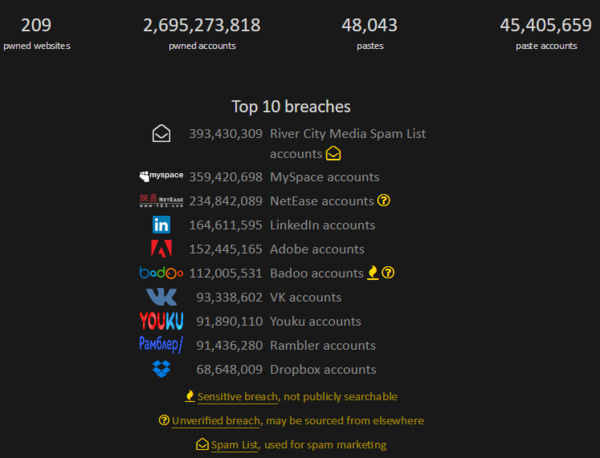Click the NetEase logo icon

[161, 201]
